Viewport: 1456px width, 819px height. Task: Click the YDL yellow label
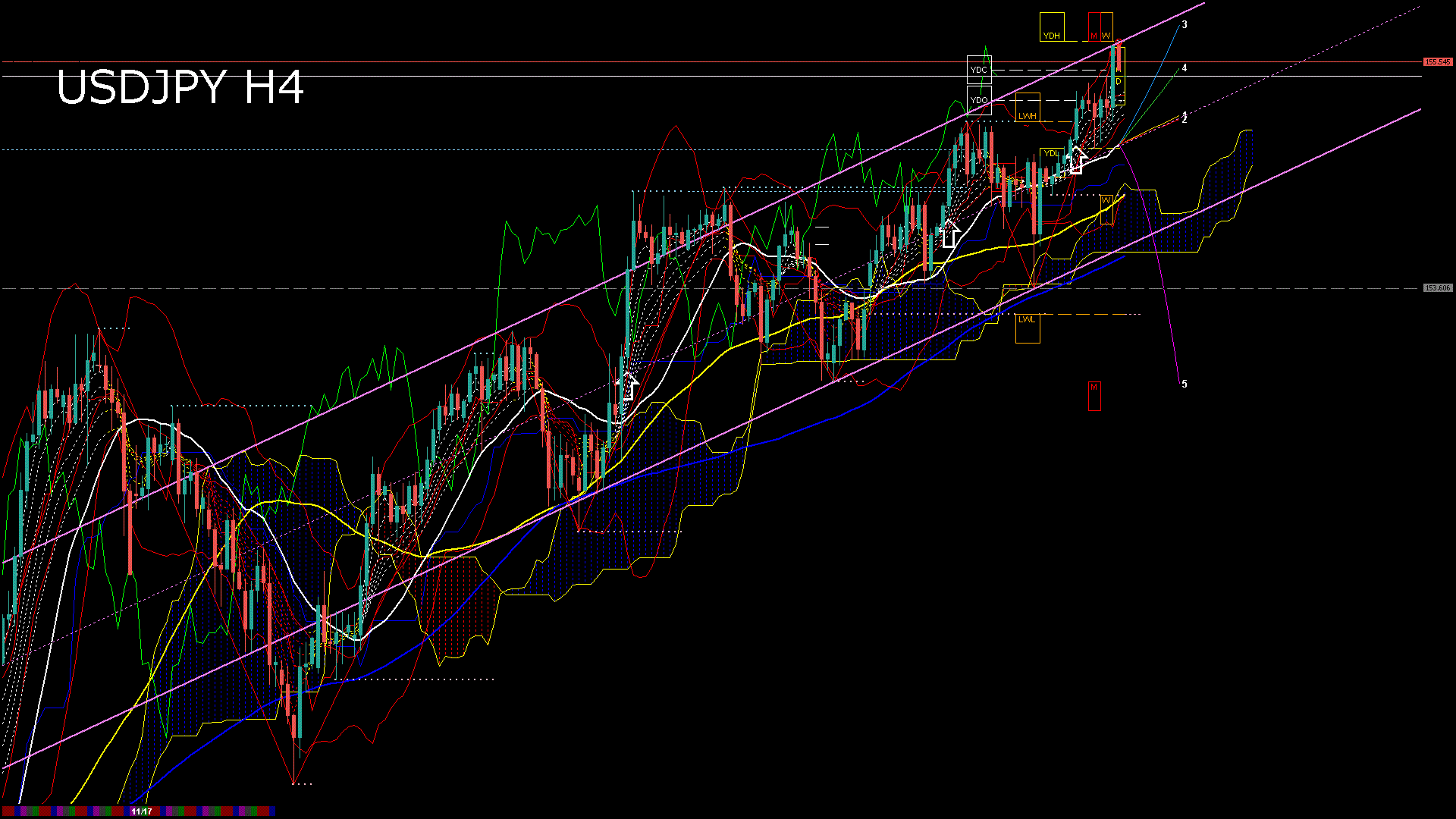1051,153
